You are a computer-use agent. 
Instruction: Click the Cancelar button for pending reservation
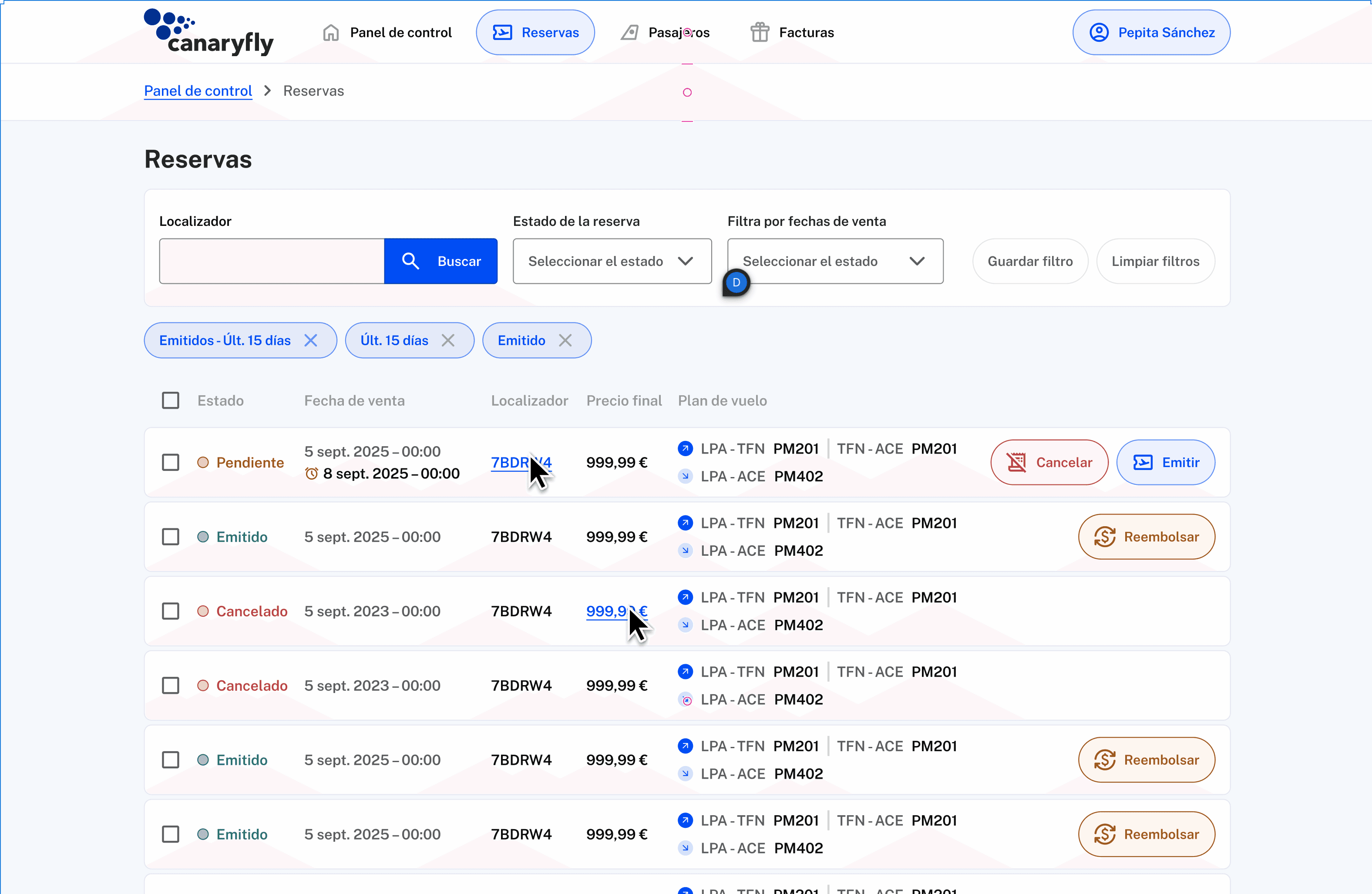[1049, 462]
